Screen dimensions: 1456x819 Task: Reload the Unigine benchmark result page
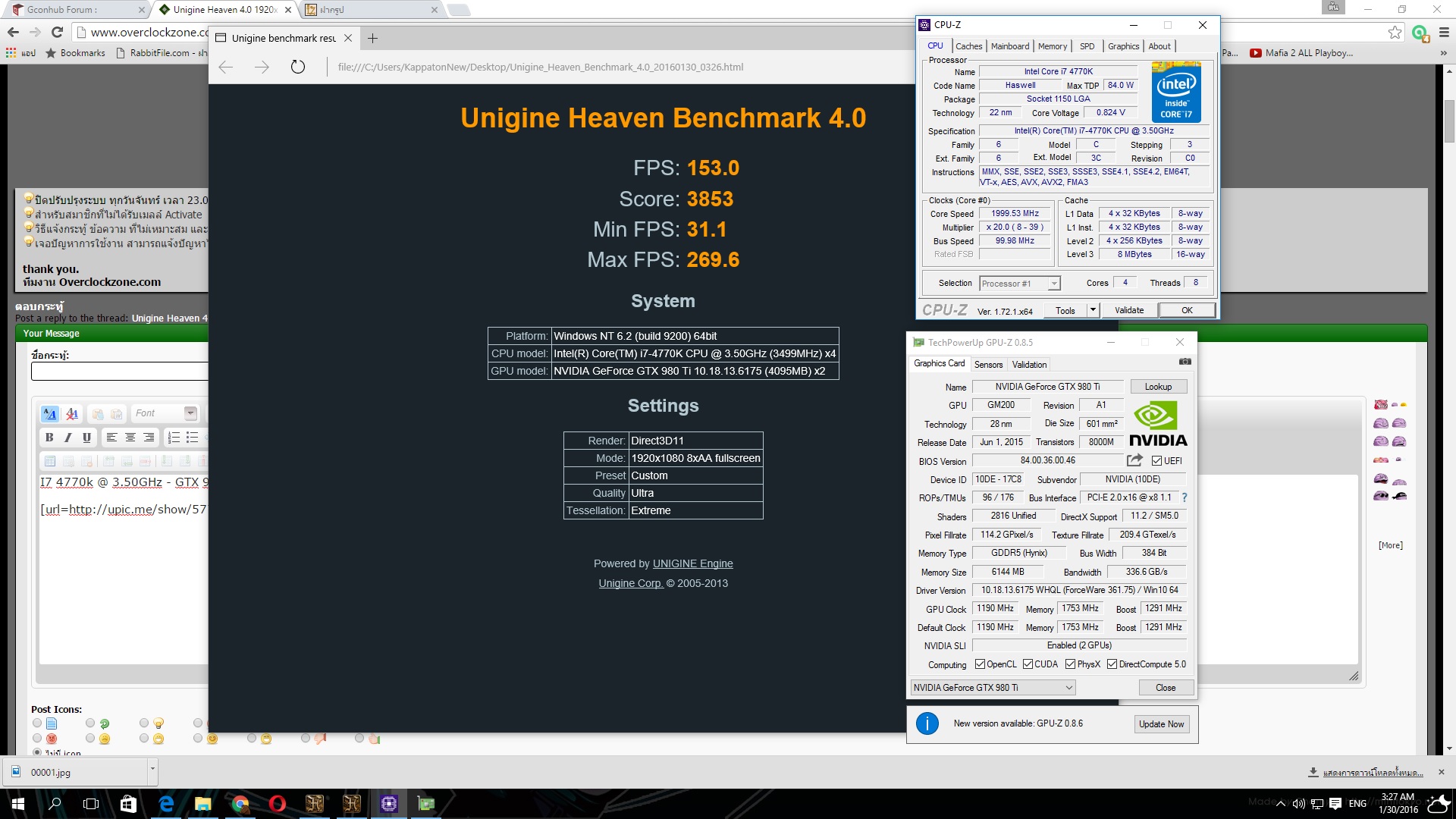tap(298, 67)
